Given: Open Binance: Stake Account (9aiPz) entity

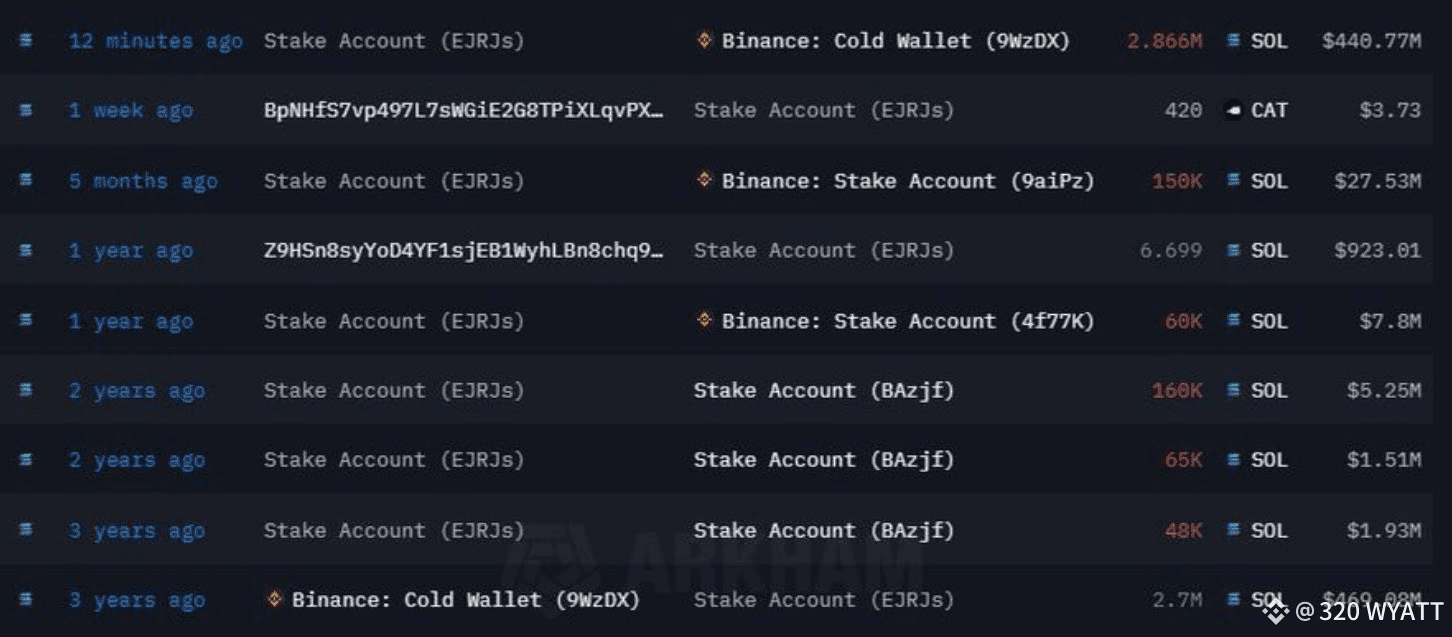Looking at the screenshot, I should pyautogui.click(x=908, y=181).
